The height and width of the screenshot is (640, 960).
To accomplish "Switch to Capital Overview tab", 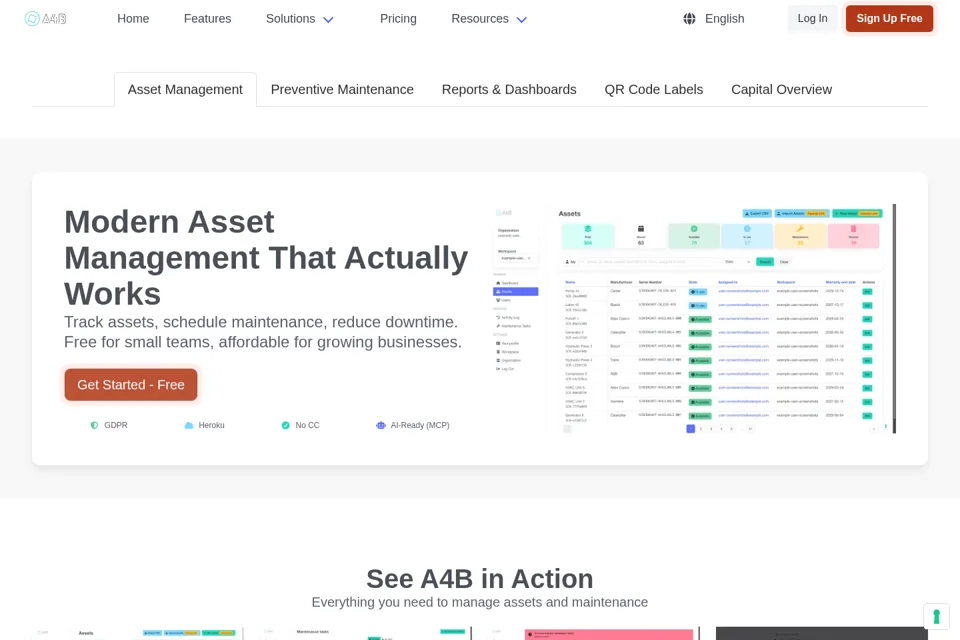I will pyautogui.click(x=781, y=89).
